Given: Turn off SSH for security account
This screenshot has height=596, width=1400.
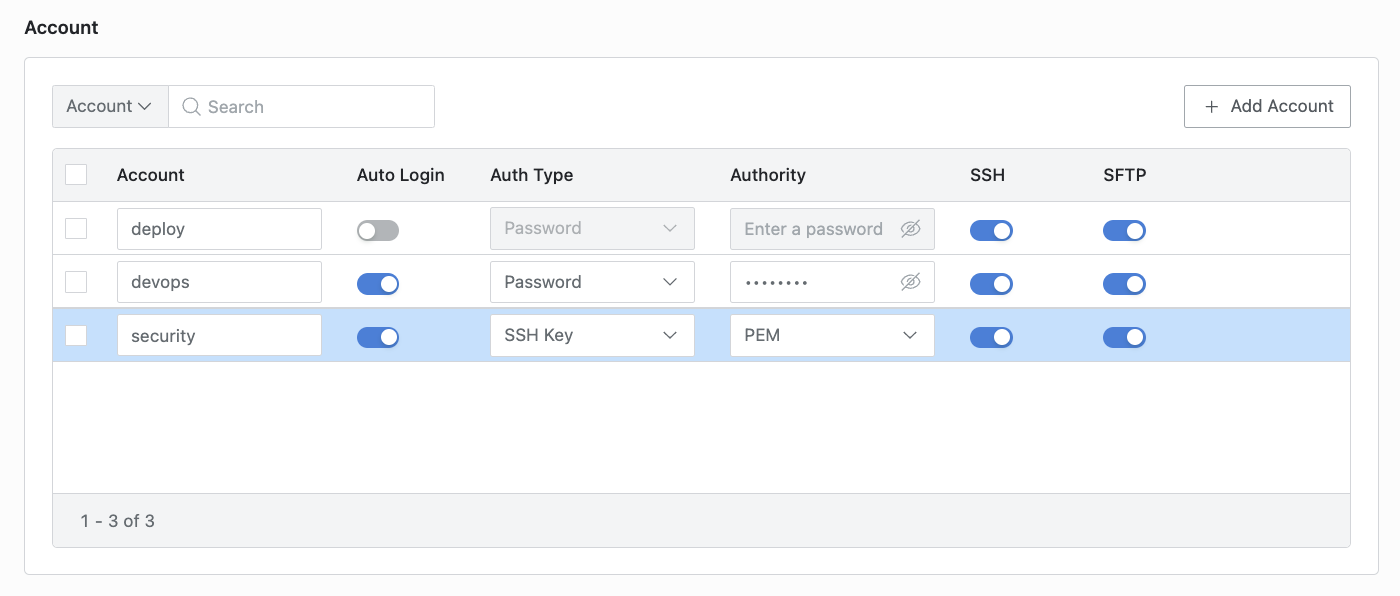Looking at the screenshot, I should [x=991, y=338].
